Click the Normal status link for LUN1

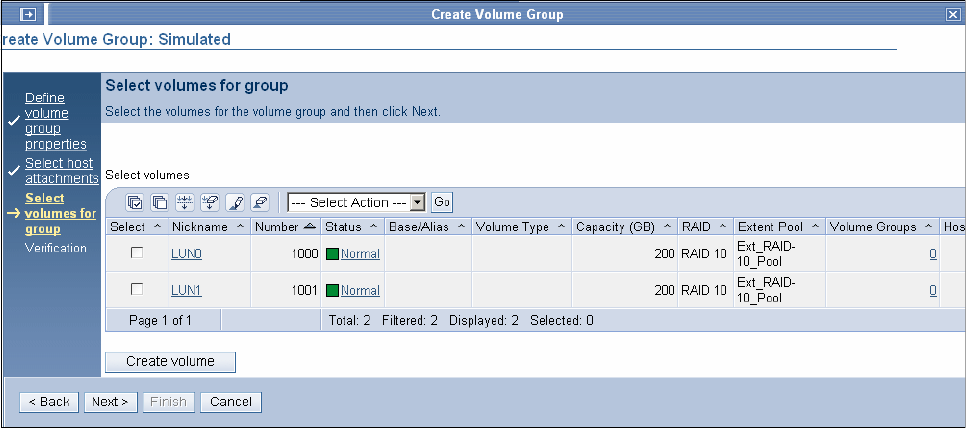click(x=360, y=290)
